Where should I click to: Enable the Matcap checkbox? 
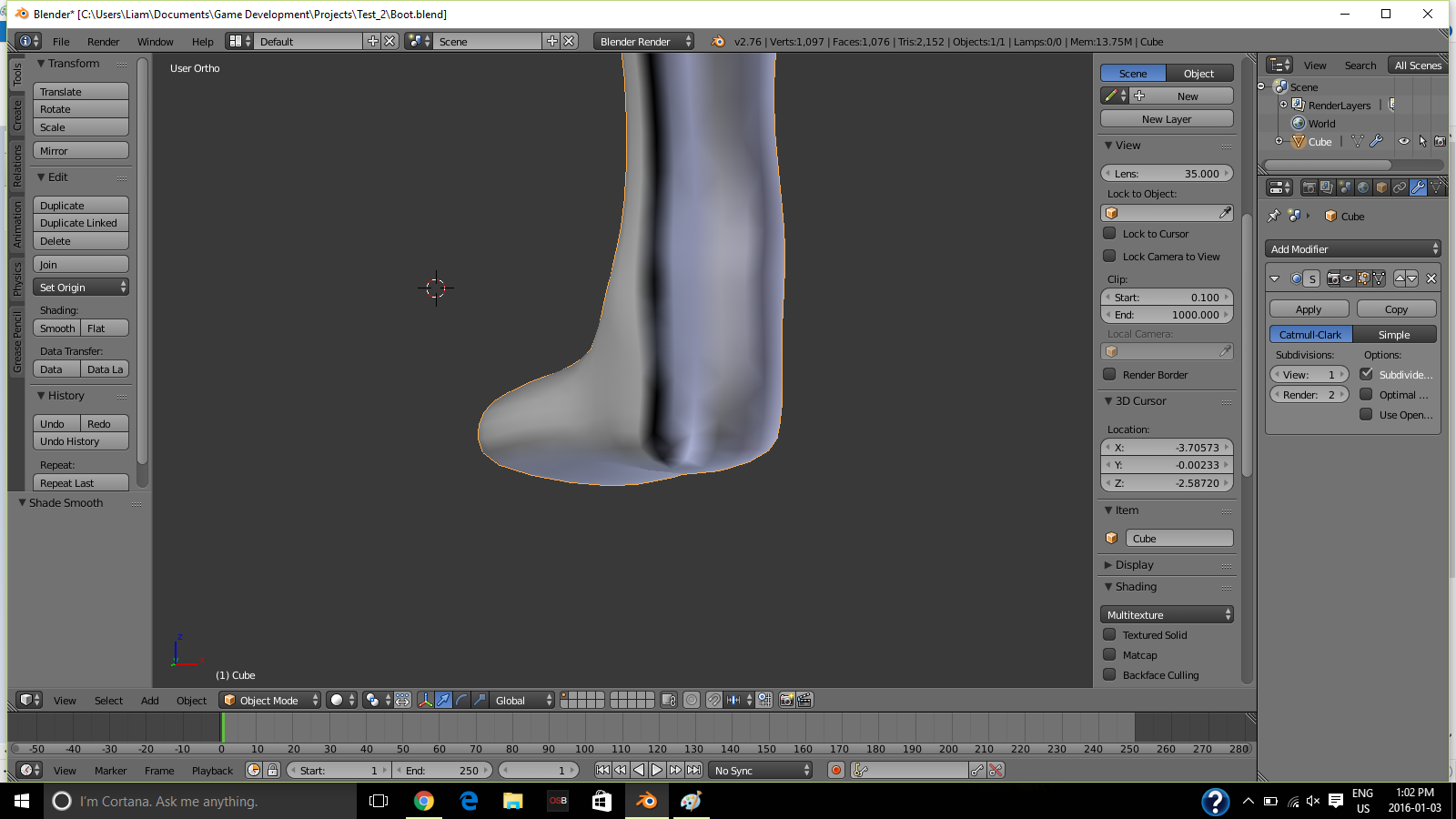pos(1109,654)
